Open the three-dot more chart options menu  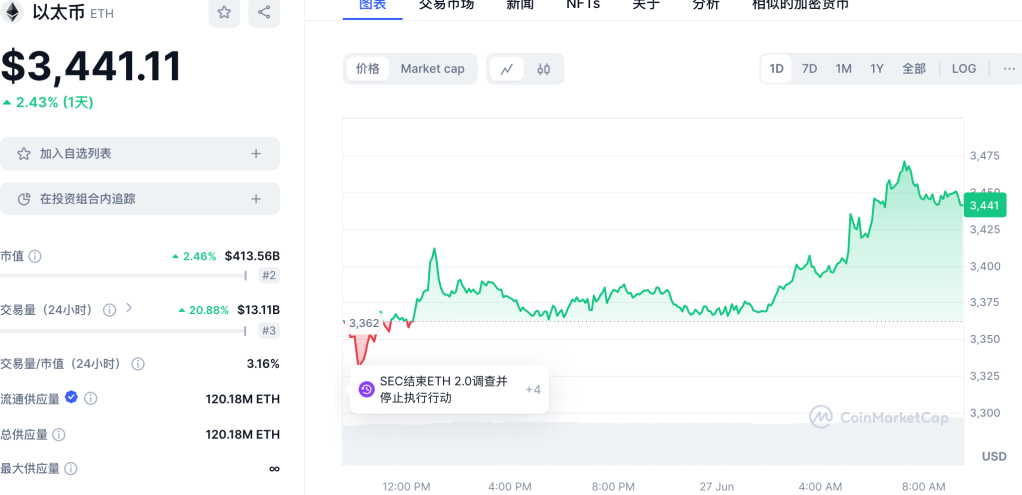(x=1008, y=69)
